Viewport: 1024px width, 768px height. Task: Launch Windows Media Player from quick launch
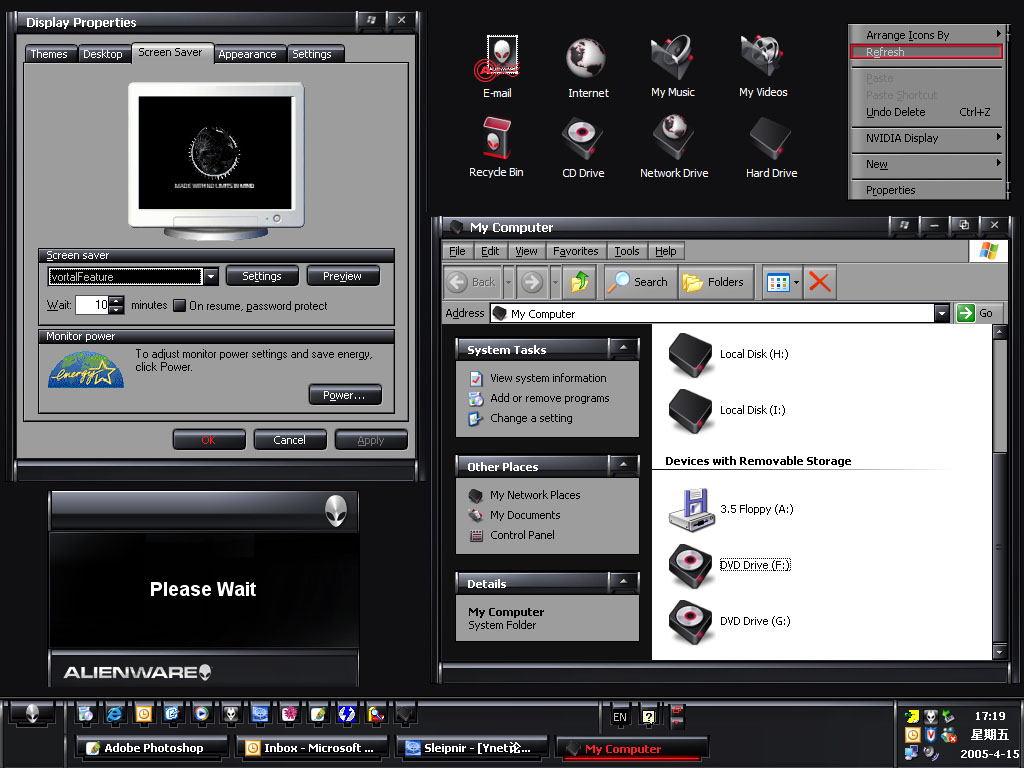click(x=201, y=714)
